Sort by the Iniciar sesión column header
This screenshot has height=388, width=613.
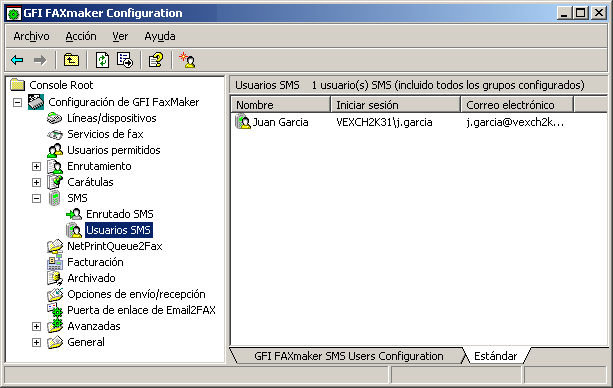(x=396, y=105)
